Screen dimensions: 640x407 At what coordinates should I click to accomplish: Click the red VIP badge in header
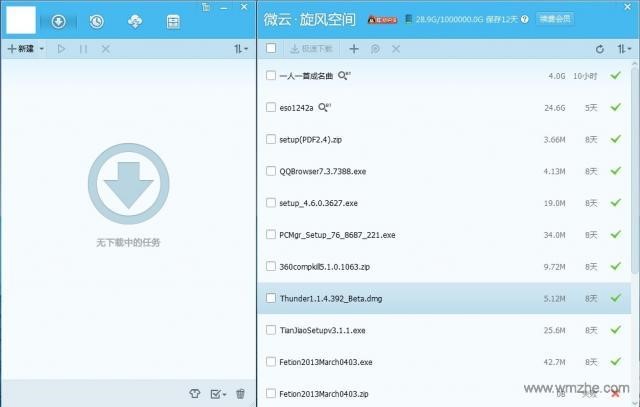point(382,20)
